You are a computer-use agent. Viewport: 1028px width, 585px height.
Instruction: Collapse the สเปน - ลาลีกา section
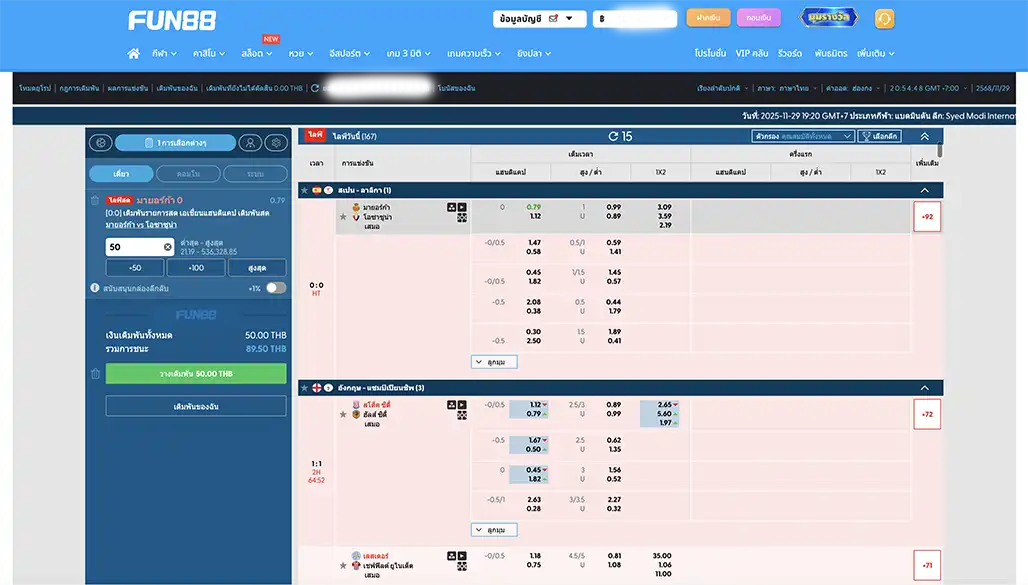point(925,190)
